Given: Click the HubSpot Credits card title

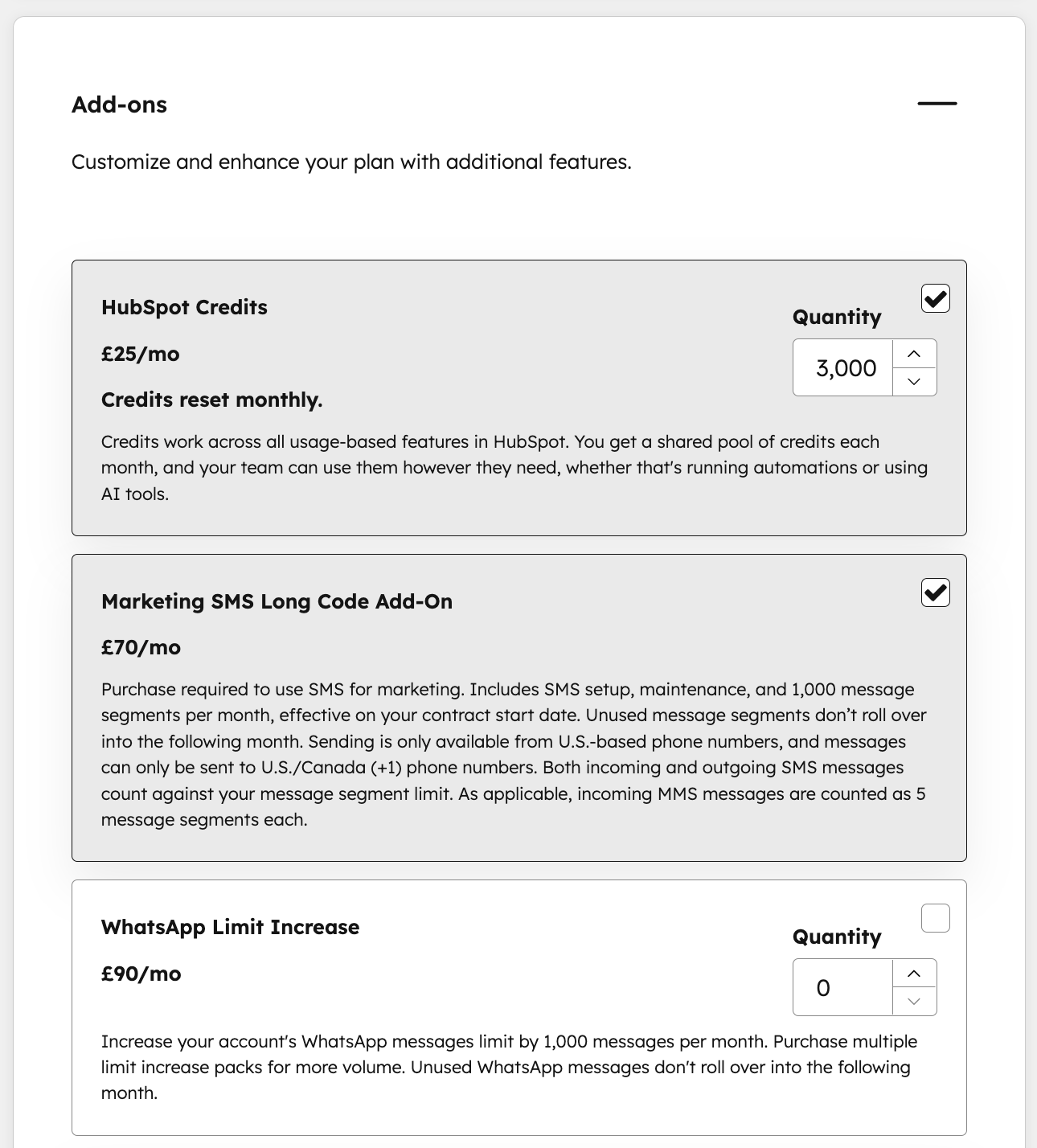Looking at the screenshot, I should pos(184,307).
